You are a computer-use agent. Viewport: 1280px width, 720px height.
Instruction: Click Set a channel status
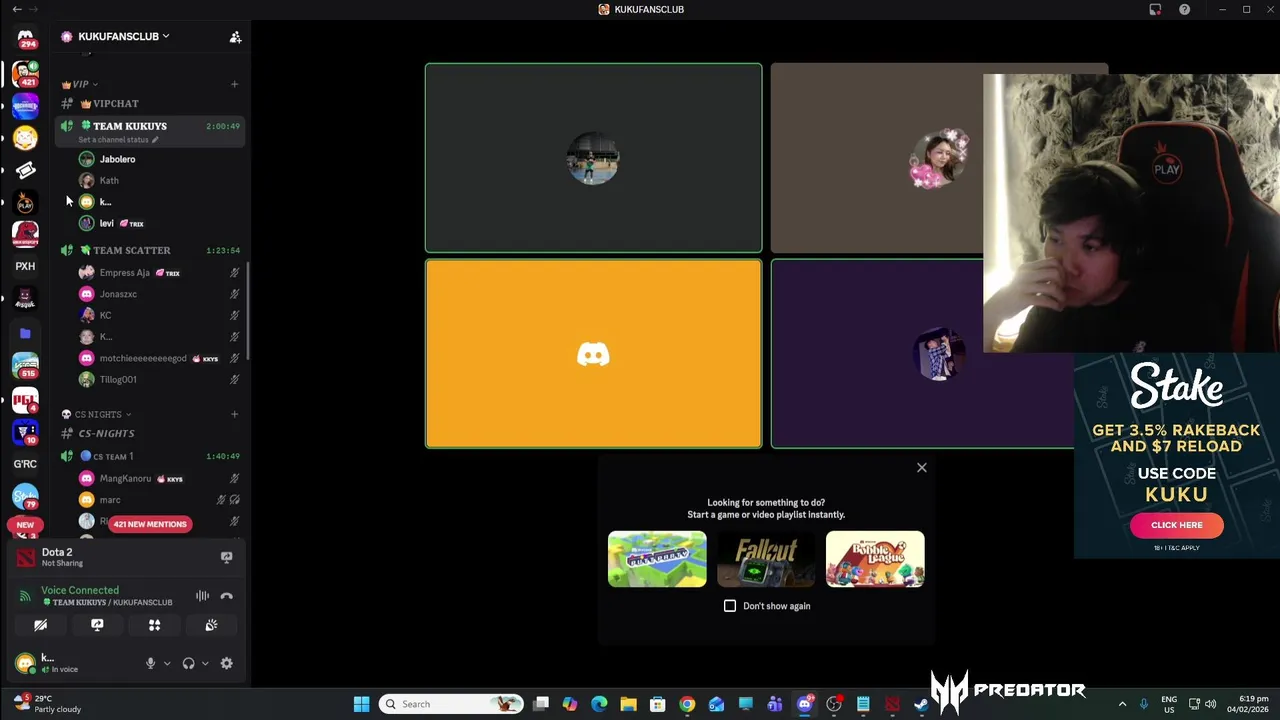pyautogui.click(x=118, y=140)
